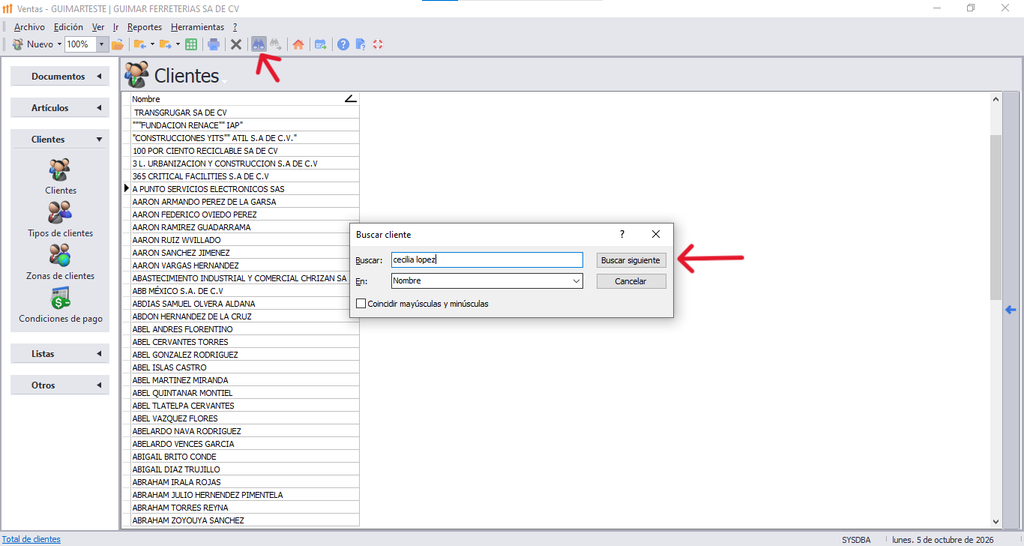The width and height of the screenshot is (1024, 546).
Task: Open the Herramientas menu
Action: coord(197,27)
